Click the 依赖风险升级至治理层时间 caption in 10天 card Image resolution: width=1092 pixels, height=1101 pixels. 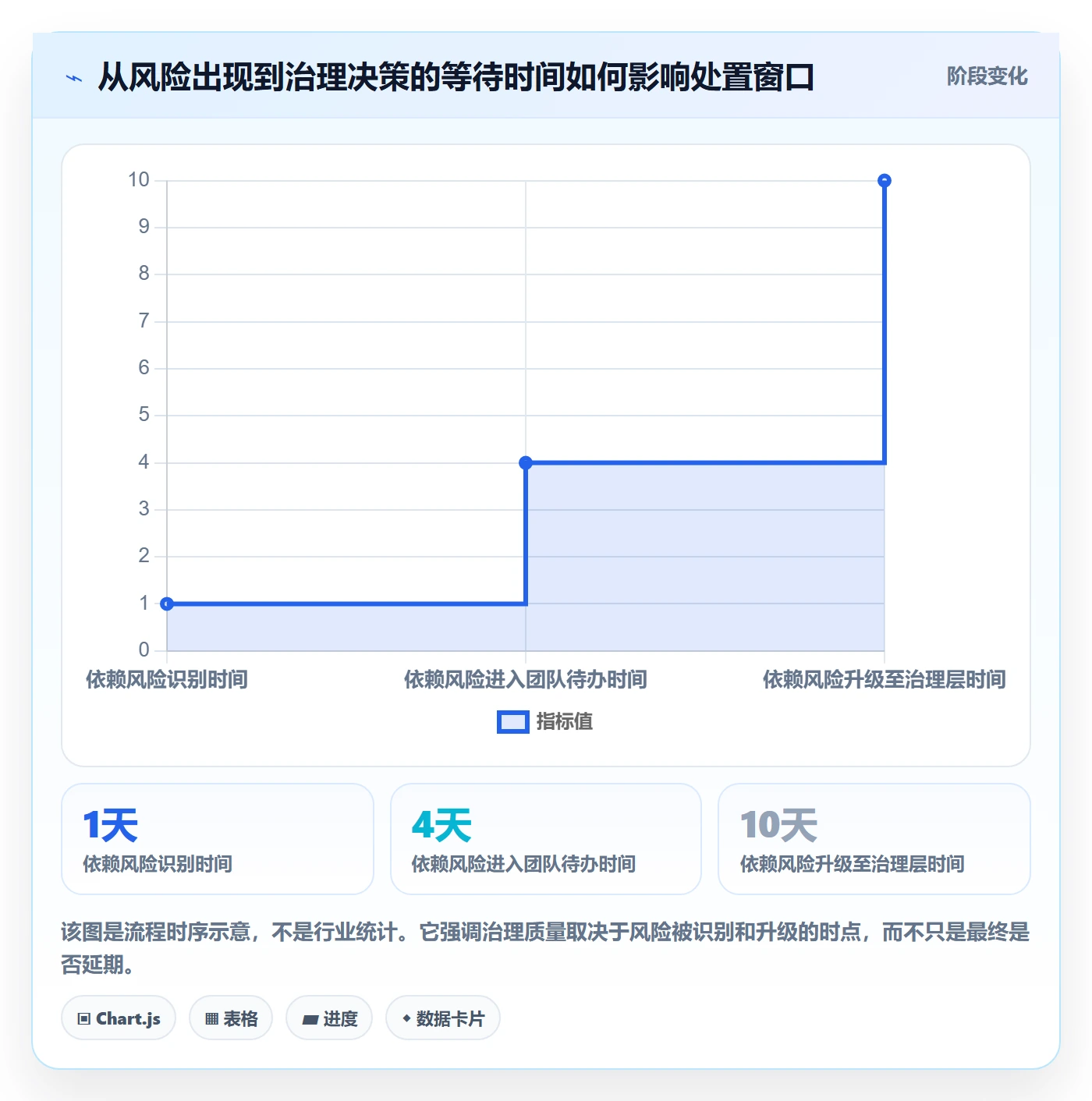click(x=853, y=864)
